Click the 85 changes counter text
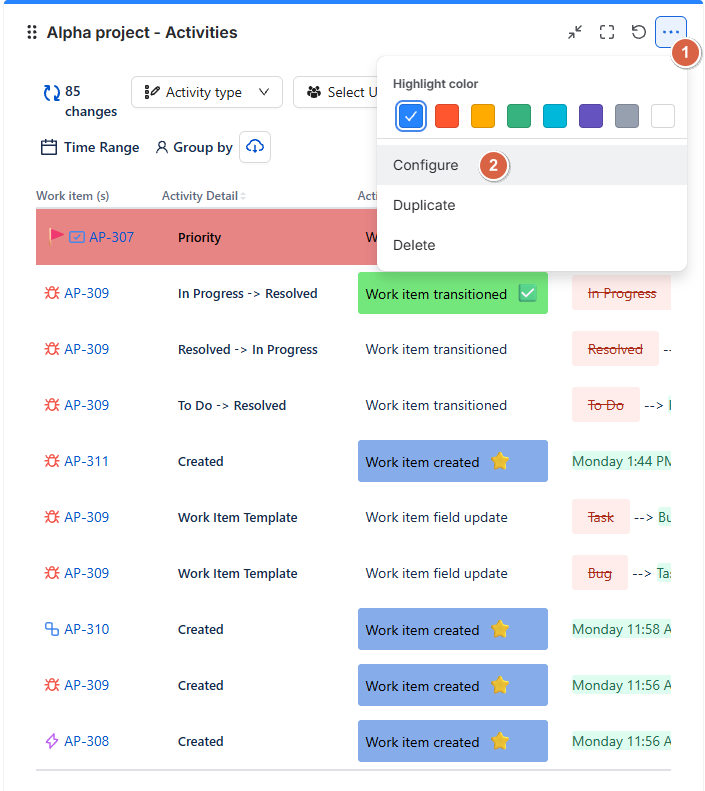Screen dimensions: 705x791 (x=91, y=101)
